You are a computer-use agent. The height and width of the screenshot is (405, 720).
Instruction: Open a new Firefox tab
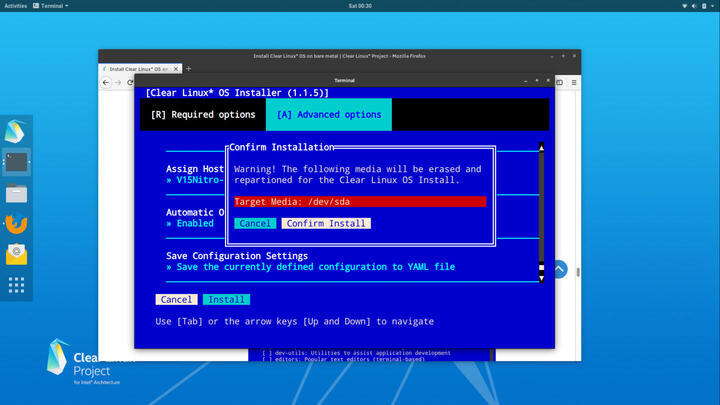[188, 69]
